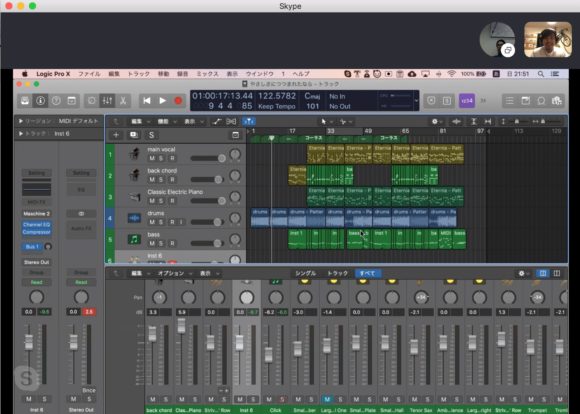Open the ウインドウ menu
This screenshot has width=580, height=414.
coord(260,74)
